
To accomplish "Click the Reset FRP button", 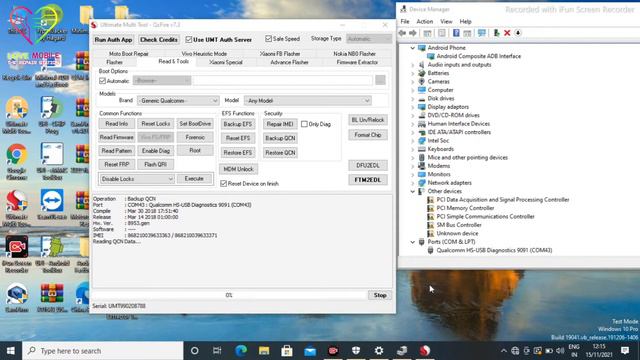I will click(x=117, y=164).
